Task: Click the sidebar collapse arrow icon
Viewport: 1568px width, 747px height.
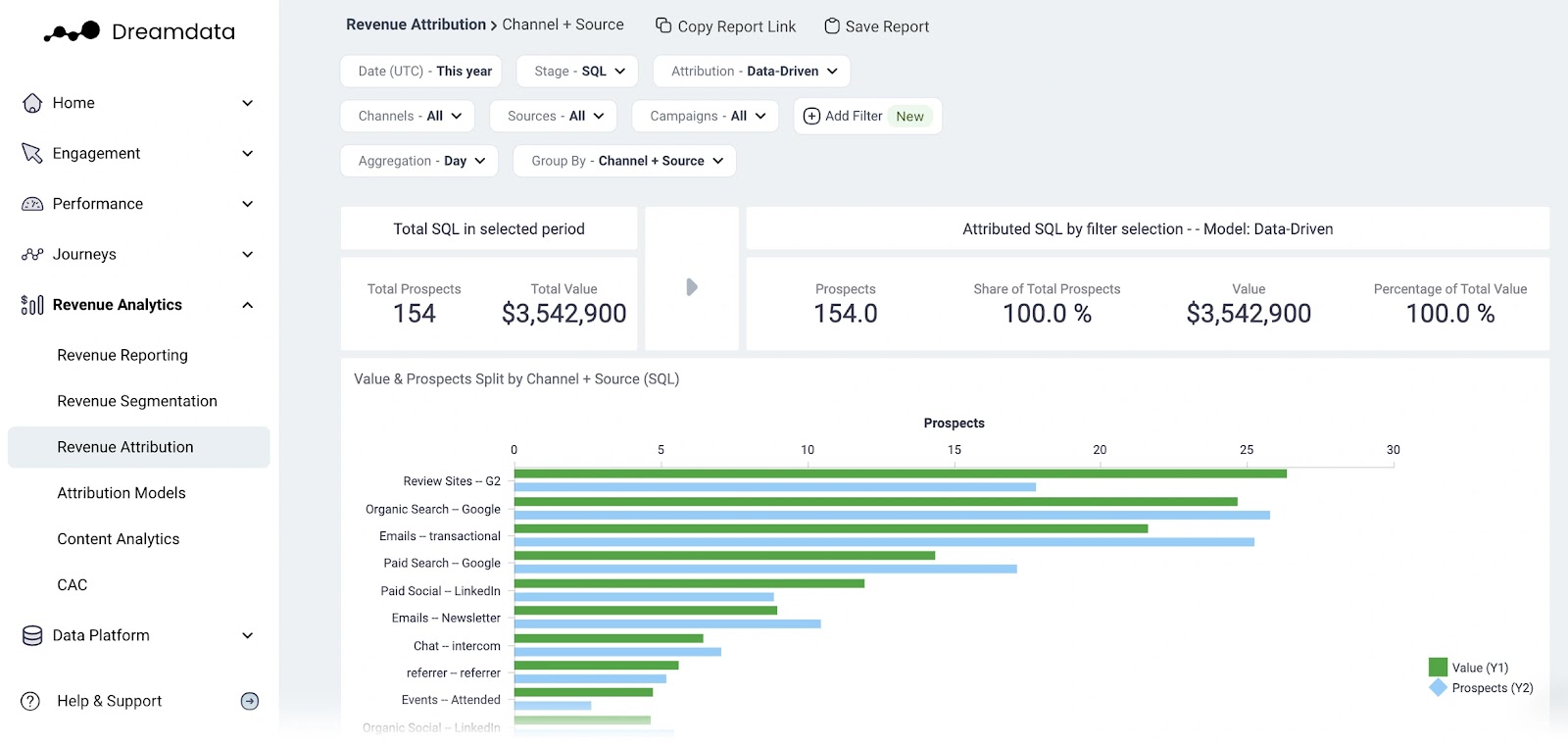Action: pos(250,701)
